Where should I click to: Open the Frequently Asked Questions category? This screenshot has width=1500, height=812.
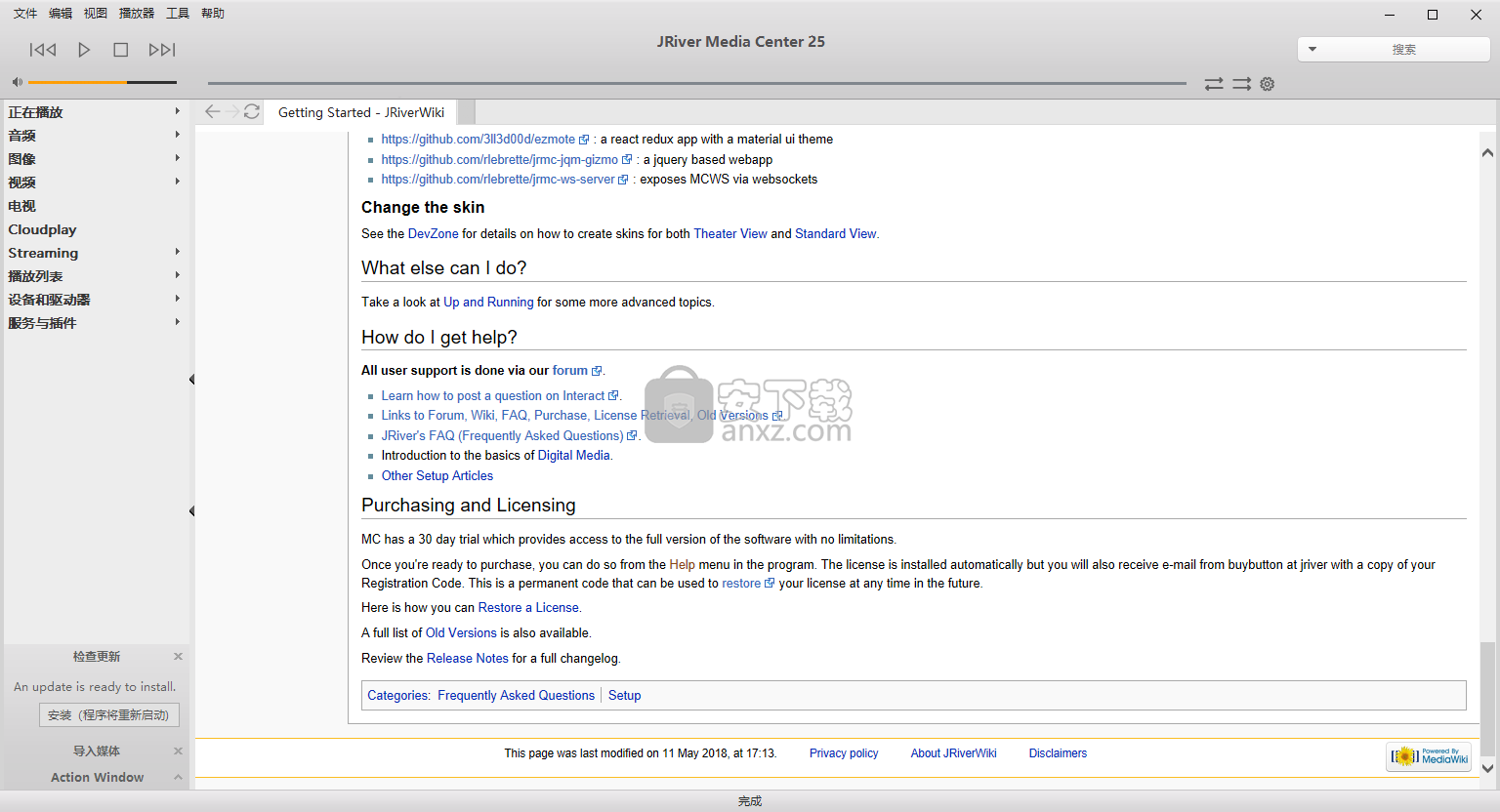[x=516, y=696]
